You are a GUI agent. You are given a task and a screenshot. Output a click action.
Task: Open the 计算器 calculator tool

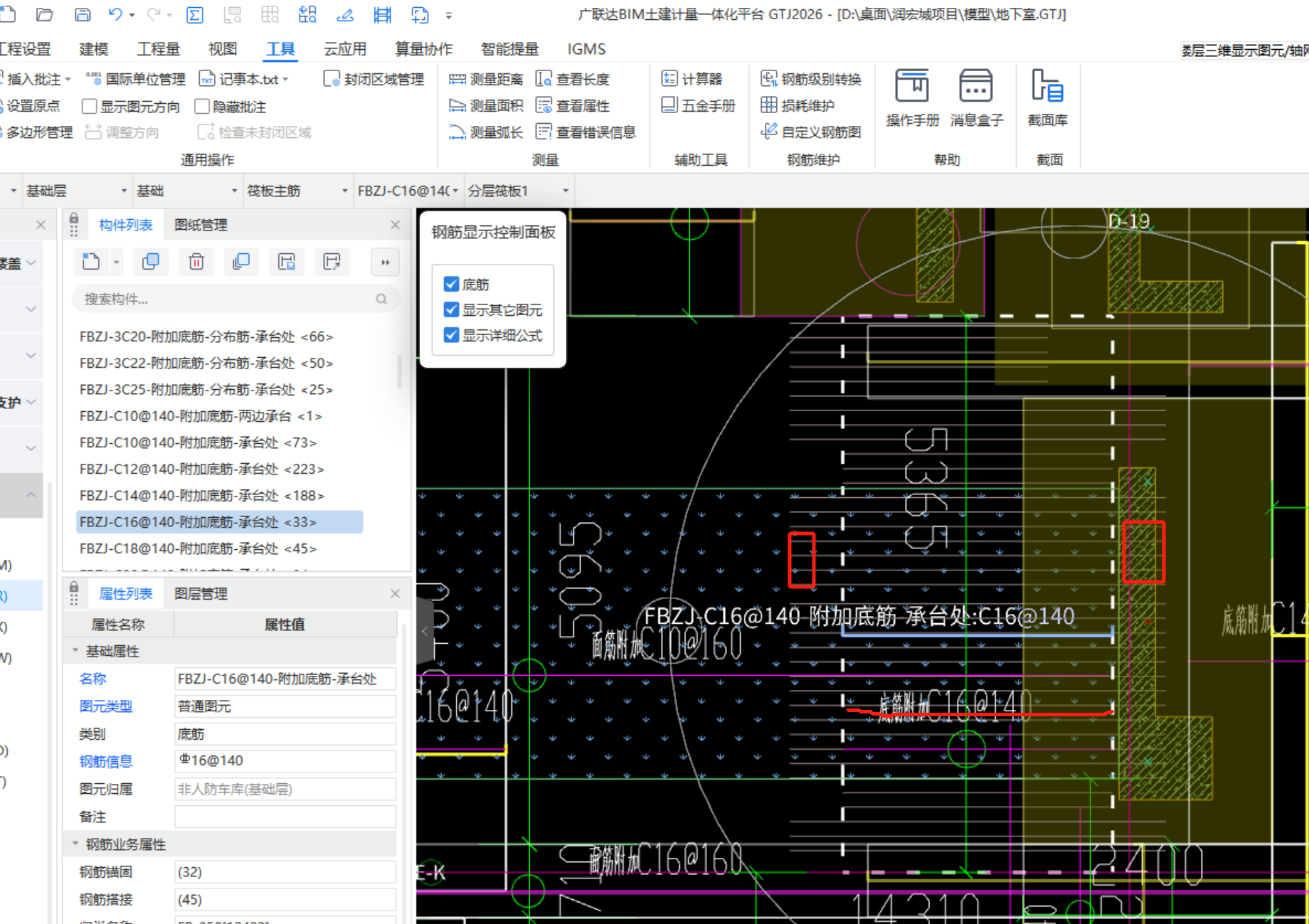click(691, 79)
